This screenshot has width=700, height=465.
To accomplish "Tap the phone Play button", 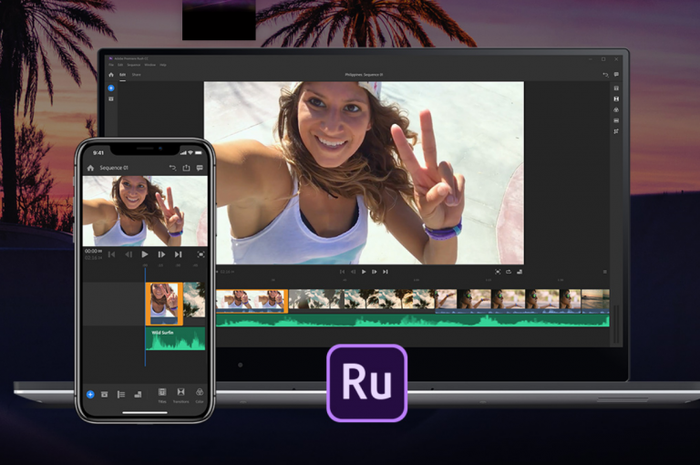I will pyautogui.click(x=145, y=254).
